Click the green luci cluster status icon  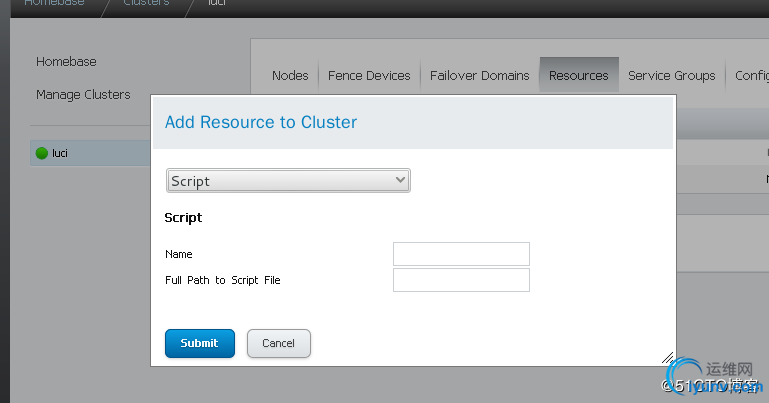42,153
